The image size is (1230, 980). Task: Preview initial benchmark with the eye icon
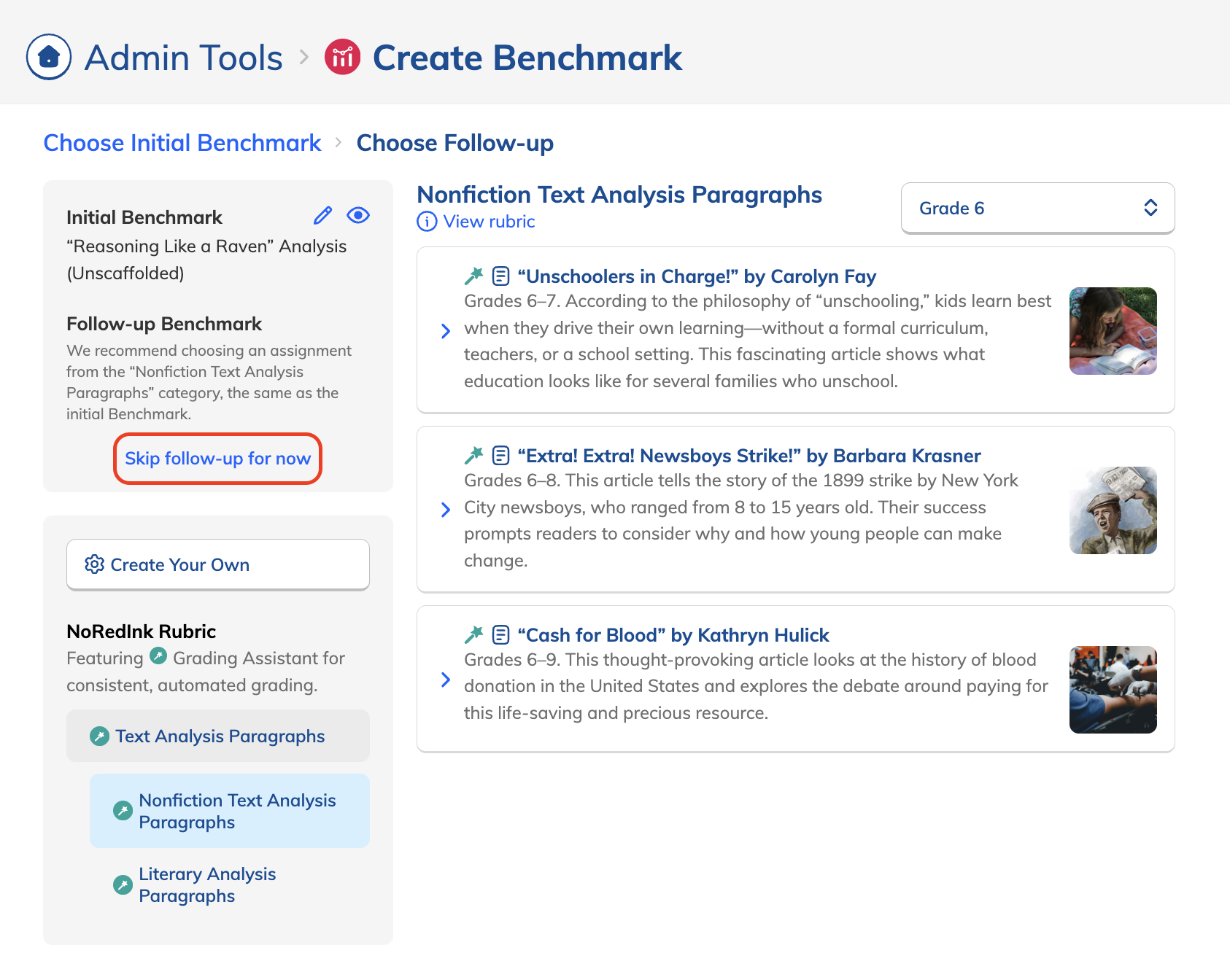(358, 215)
